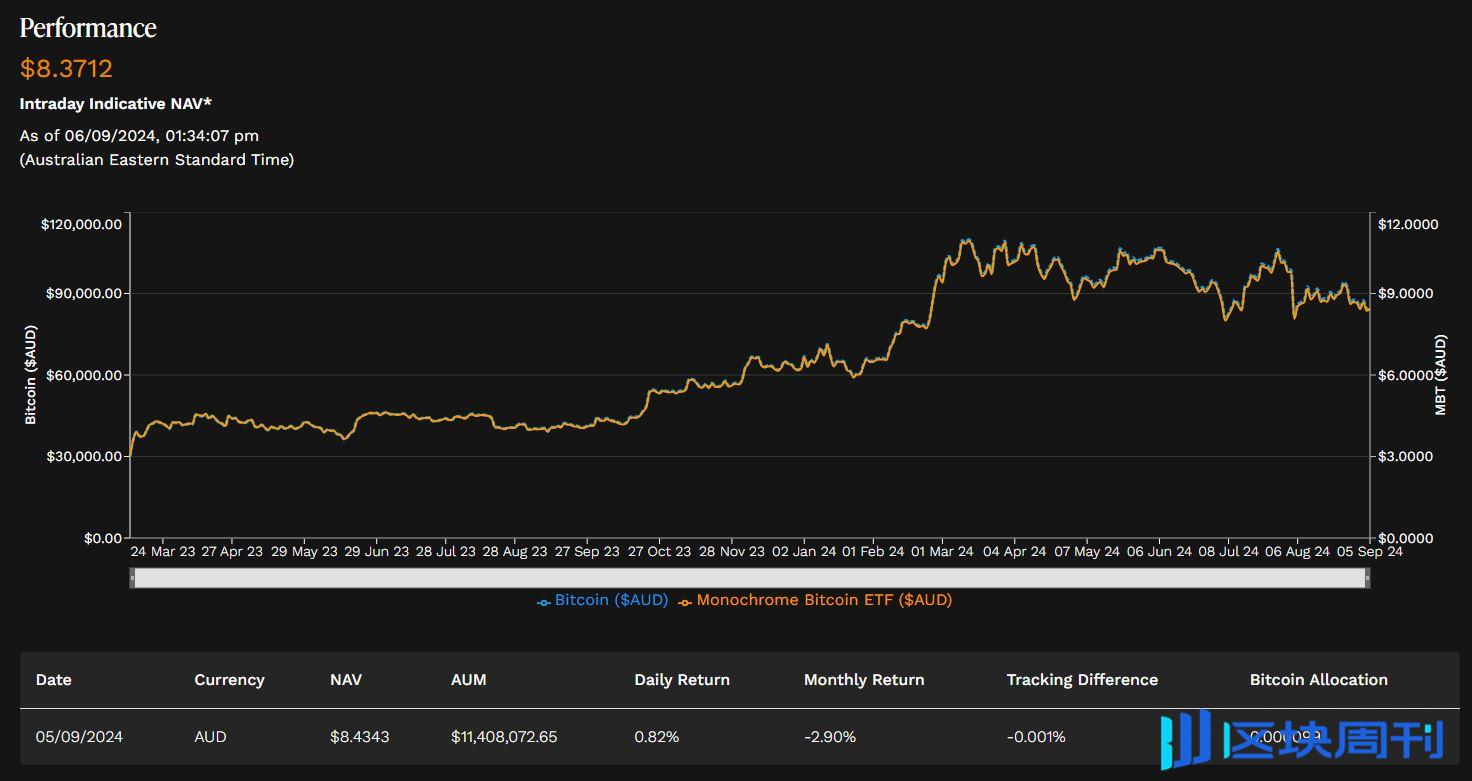Click the Bitcoin Allocation column header
This screenshot has height=781, width=1472.
coord(1319,680)
